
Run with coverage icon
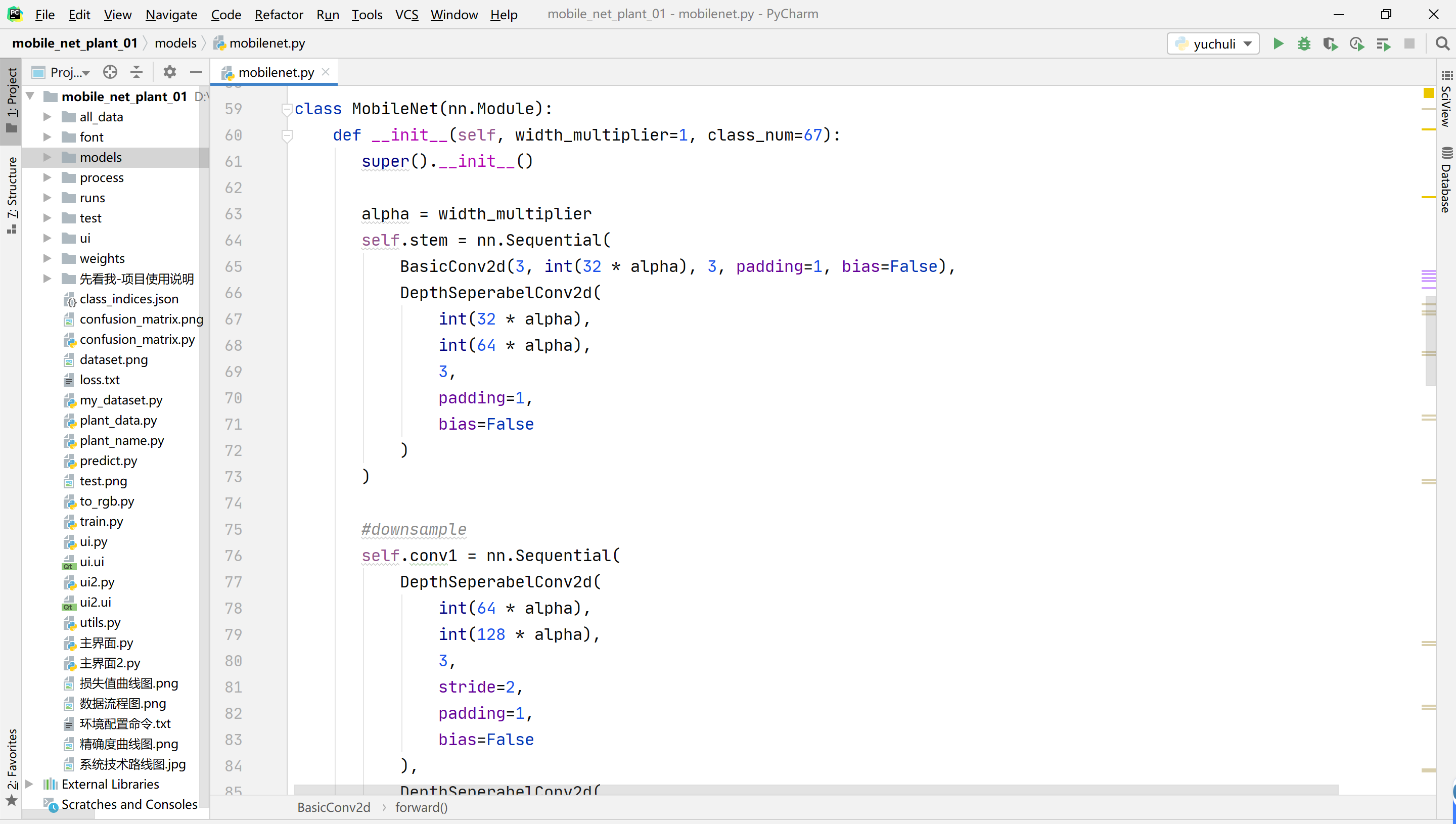(1330, 43)
